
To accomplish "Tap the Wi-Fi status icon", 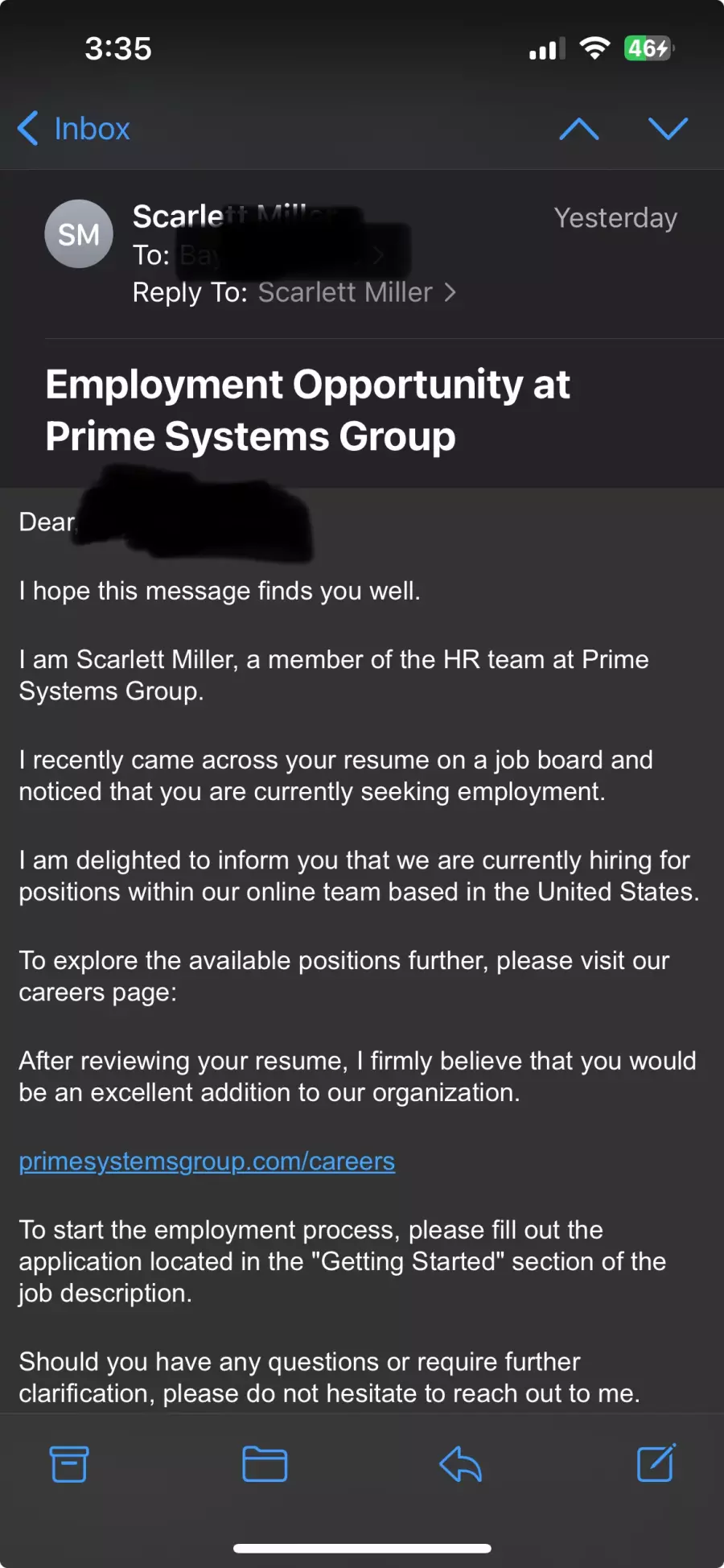I will click(594, 48).
